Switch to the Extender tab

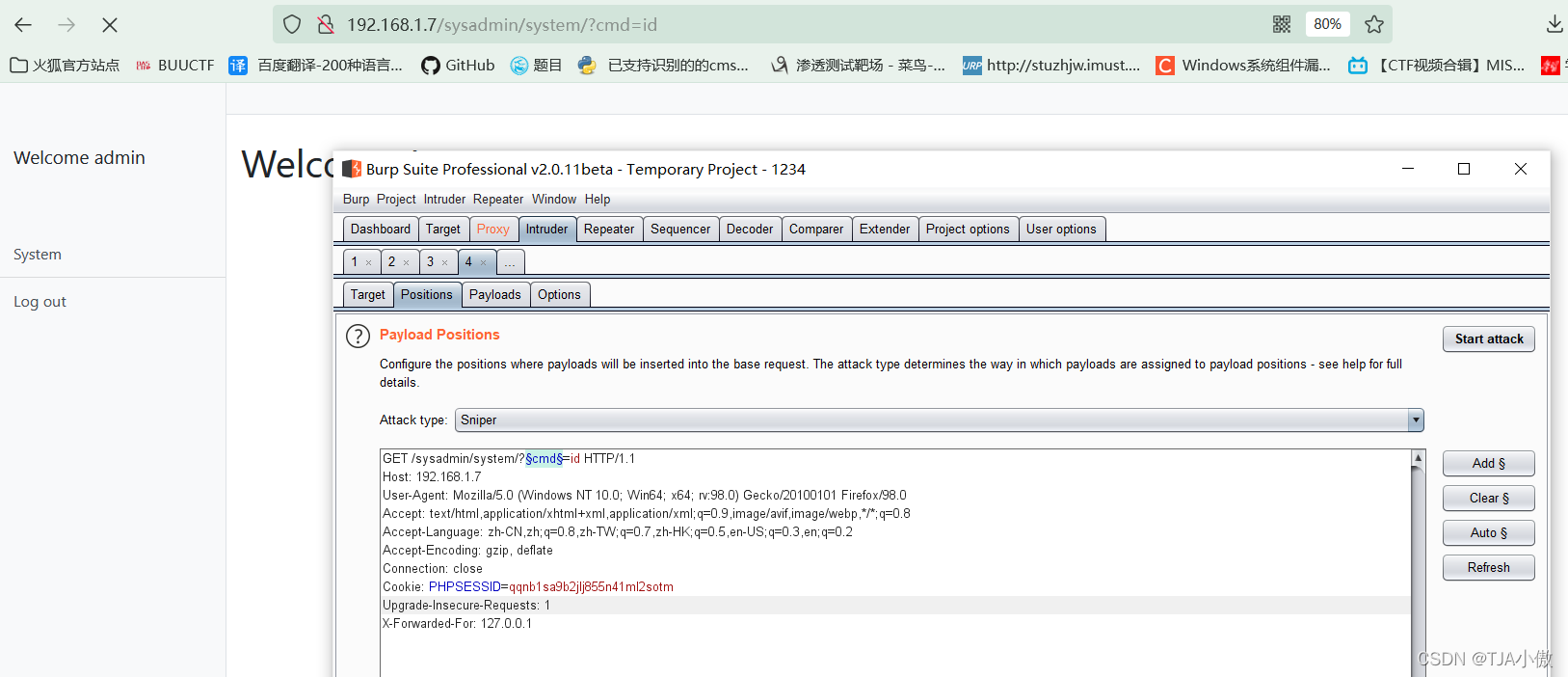[x=885, y=230]
